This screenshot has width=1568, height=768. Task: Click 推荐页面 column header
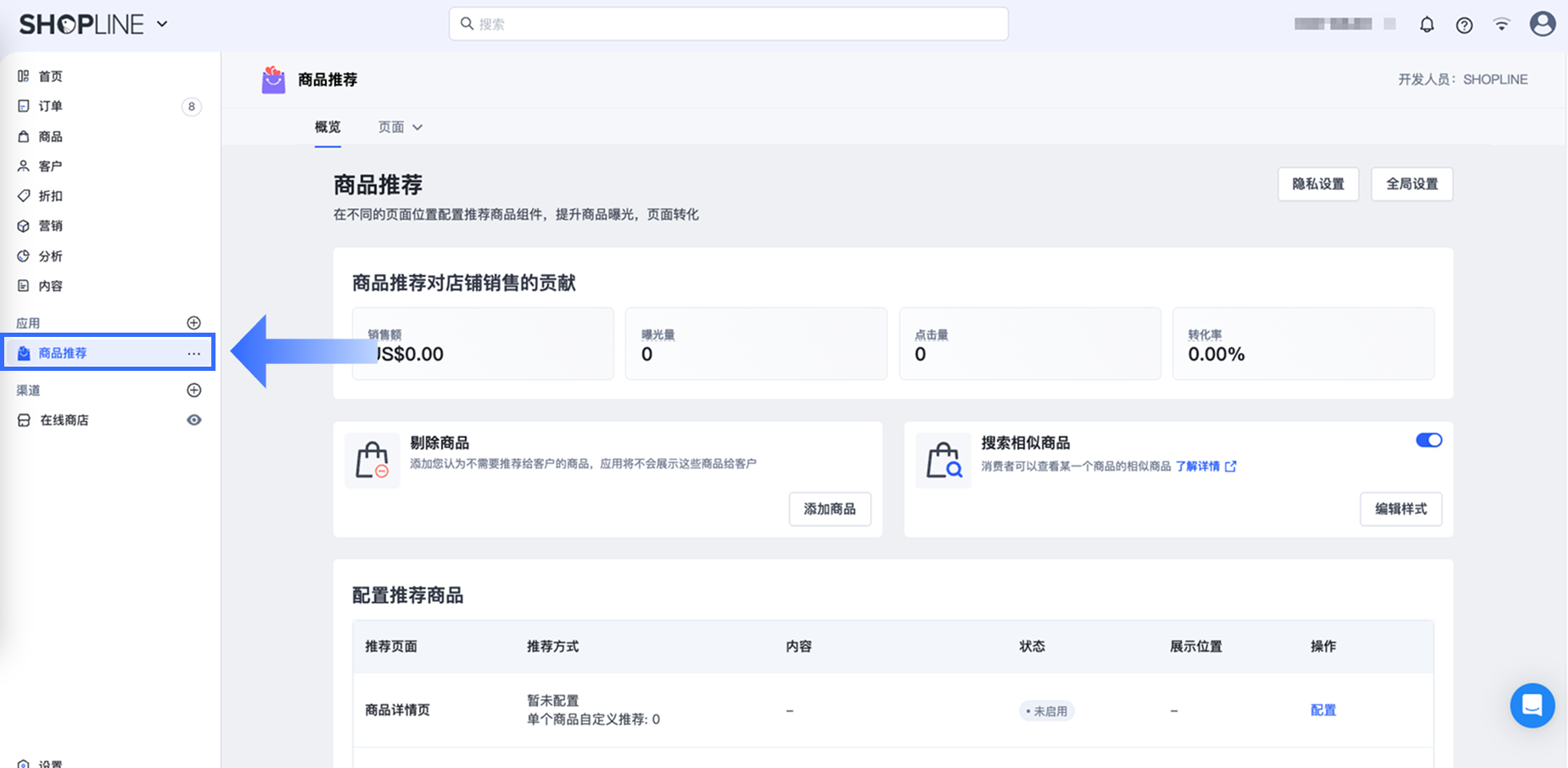391,647
